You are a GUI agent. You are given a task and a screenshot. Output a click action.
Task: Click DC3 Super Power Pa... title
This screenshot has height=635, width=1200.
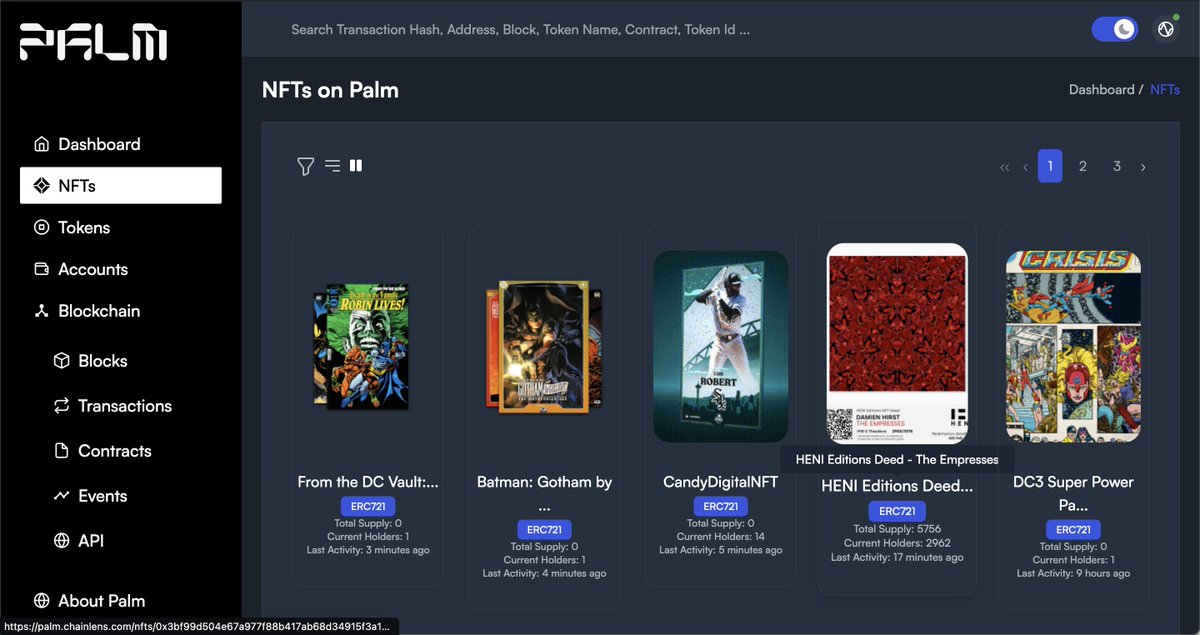(x=1073, y=493)
